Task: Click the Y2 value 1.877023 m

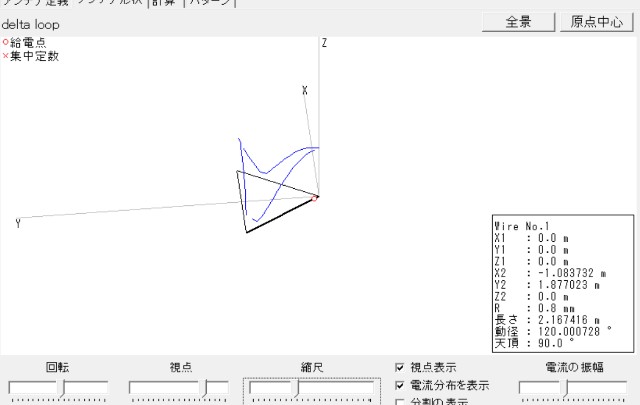Action: [569, 285]
